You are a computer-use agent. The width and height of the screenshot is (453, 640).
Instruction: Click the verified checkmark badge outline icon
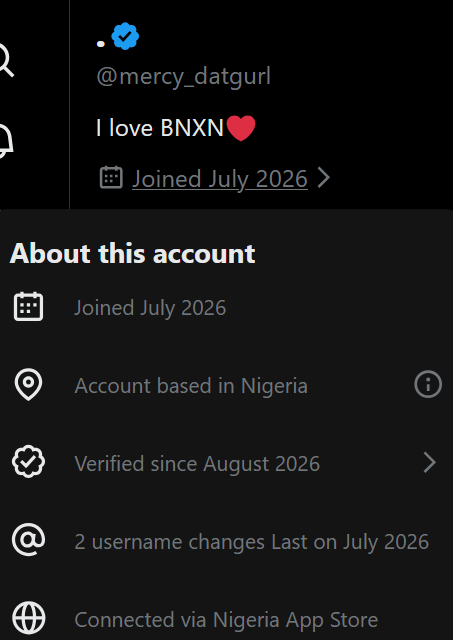tap(28, 462)
